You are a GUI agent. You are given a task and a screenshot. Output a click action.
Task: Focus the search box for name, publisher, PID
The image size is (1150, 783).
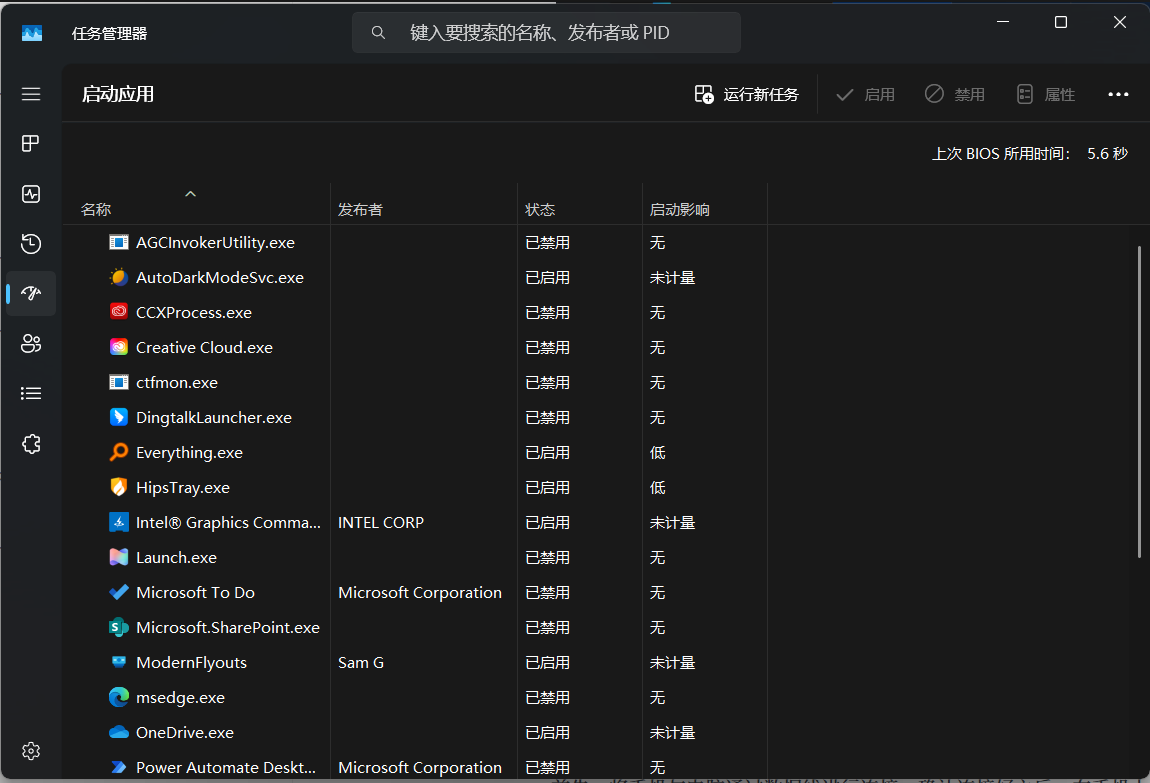pyautogui.click(x=546, y=32)
